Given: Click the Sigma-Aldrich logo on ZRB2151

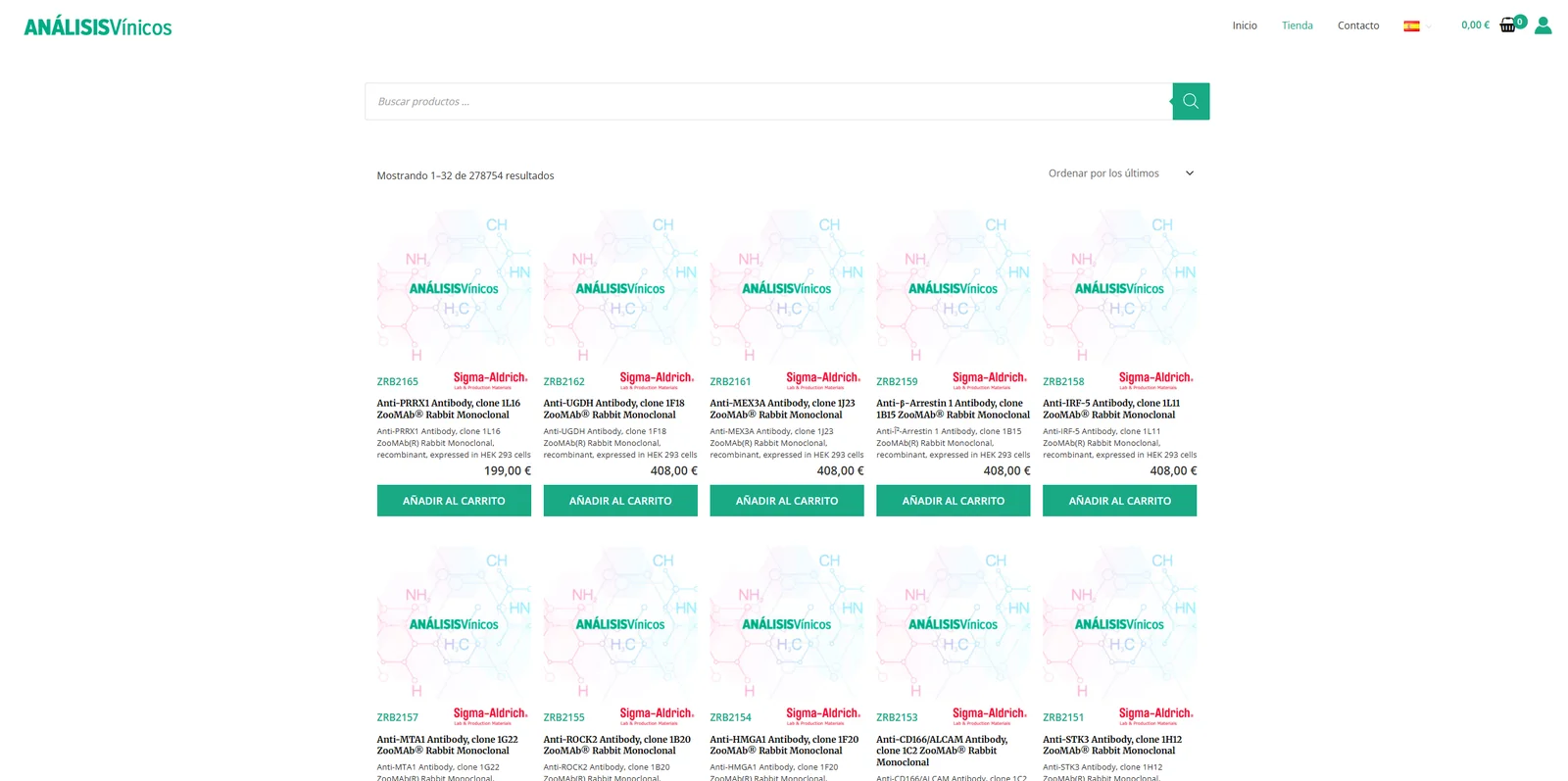Looking at the screenshot, I should click(x=1156, y=716).
